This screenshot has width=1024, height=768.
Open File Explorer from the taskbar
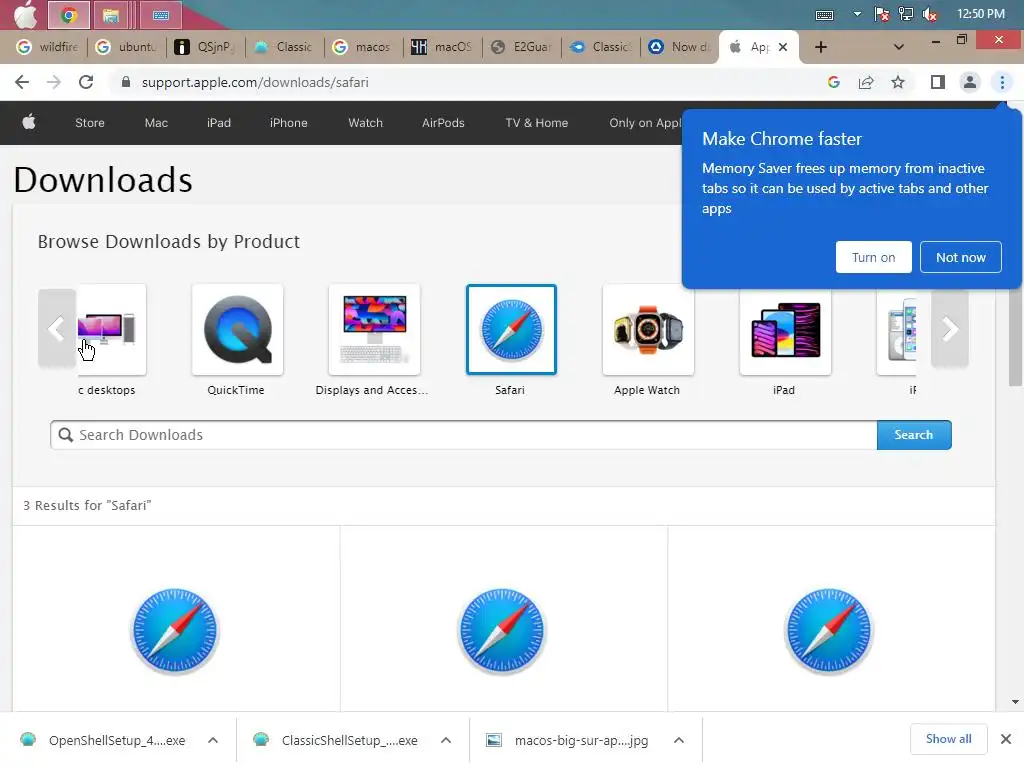pos(111,15)
